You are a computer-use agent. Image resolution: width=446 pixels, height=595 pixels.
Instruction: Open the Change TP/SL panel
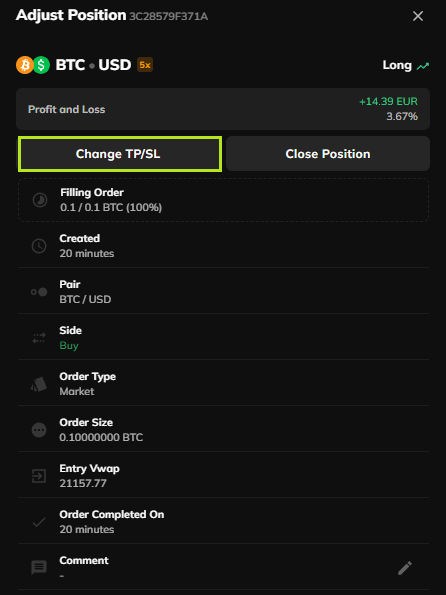tap(120, 154)
